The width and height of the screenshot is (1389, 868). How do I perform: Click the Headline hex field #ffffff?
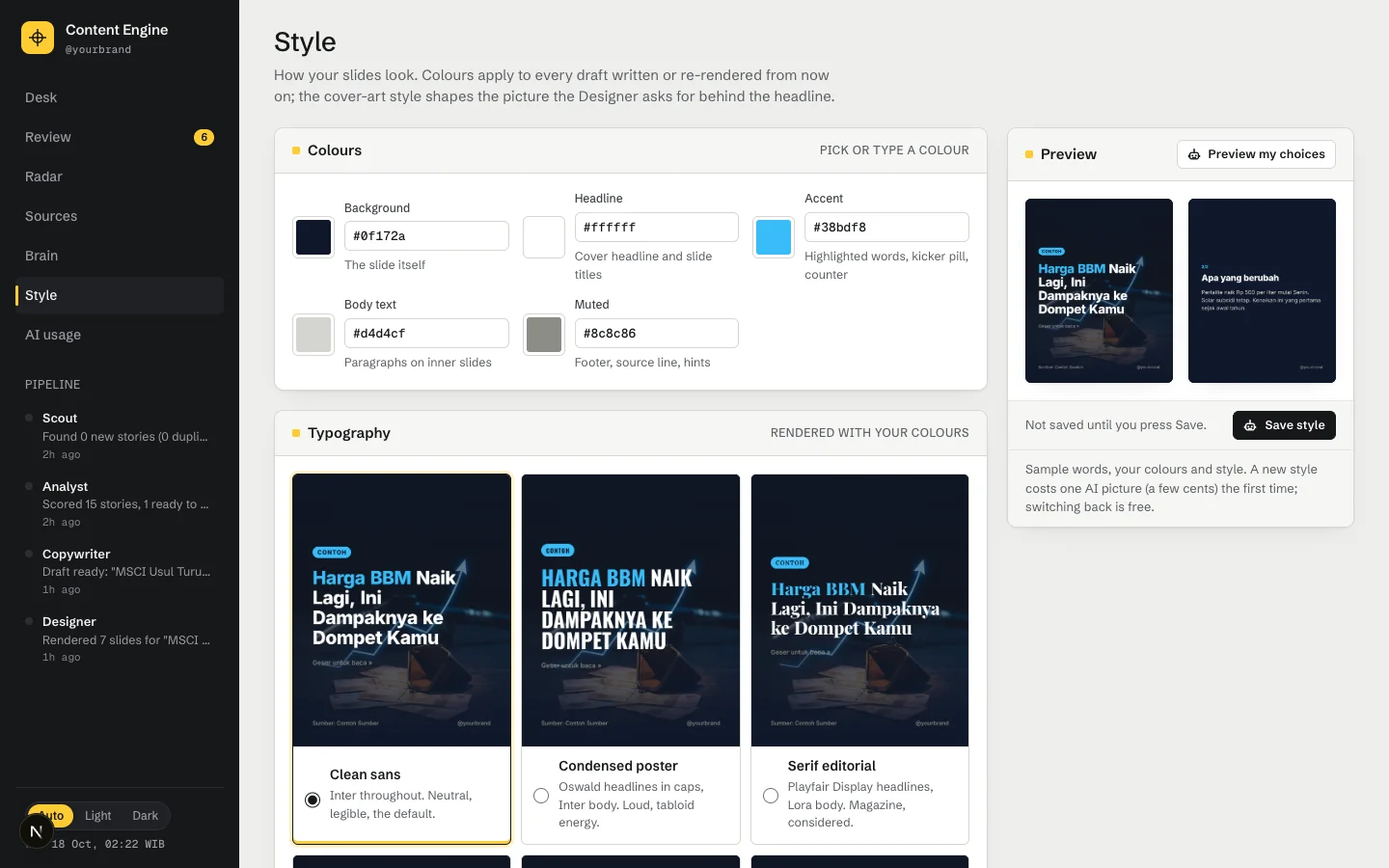click(657, 228)
